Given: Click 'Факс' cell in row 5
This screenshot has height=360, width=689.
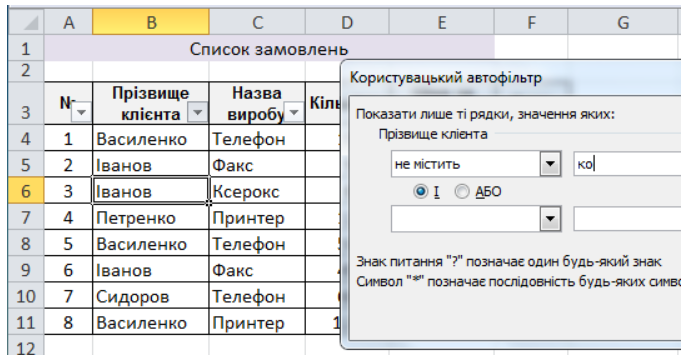Looking at the screenshot, I should tap(257, 164).
